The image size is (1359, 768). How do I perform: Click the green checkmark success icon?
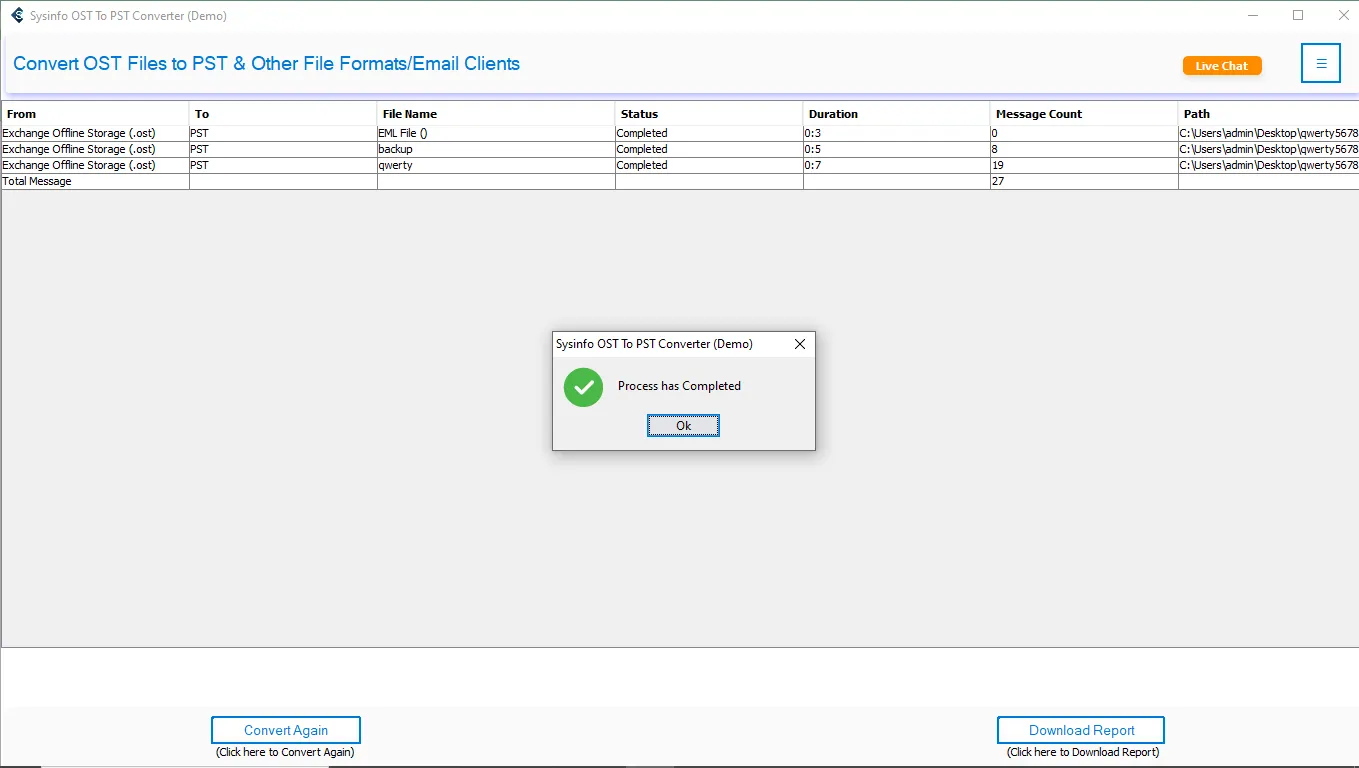(x=583, y=387)
